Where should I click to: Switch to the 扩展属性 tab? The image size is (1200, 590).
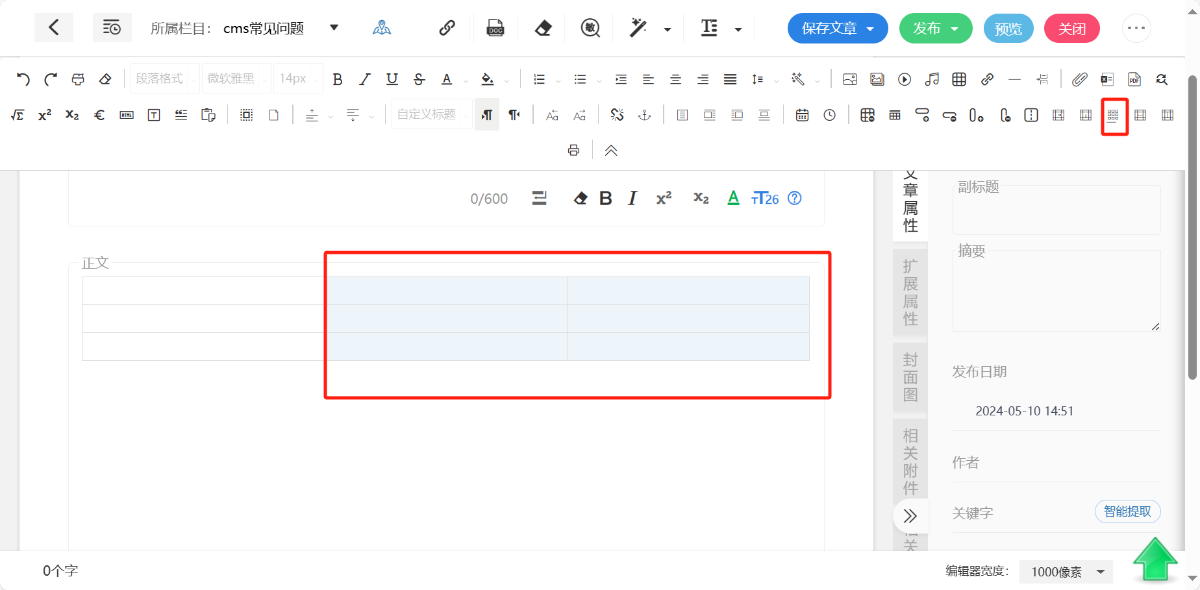(x=910, y=292)
